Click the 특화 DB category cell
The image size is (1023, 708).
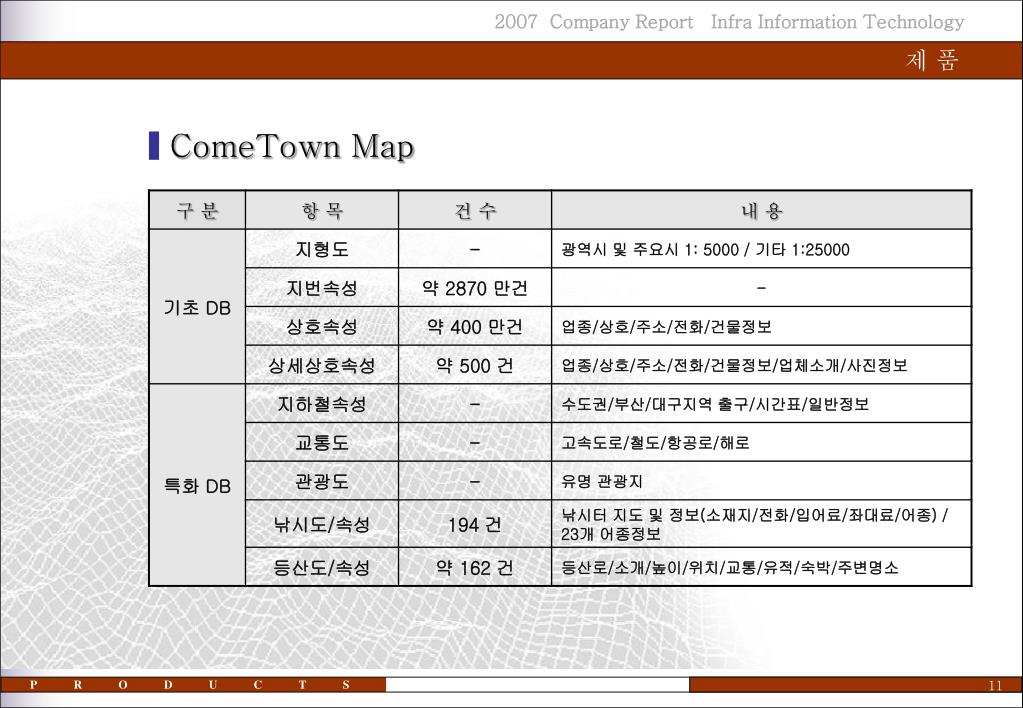point(197,485)
